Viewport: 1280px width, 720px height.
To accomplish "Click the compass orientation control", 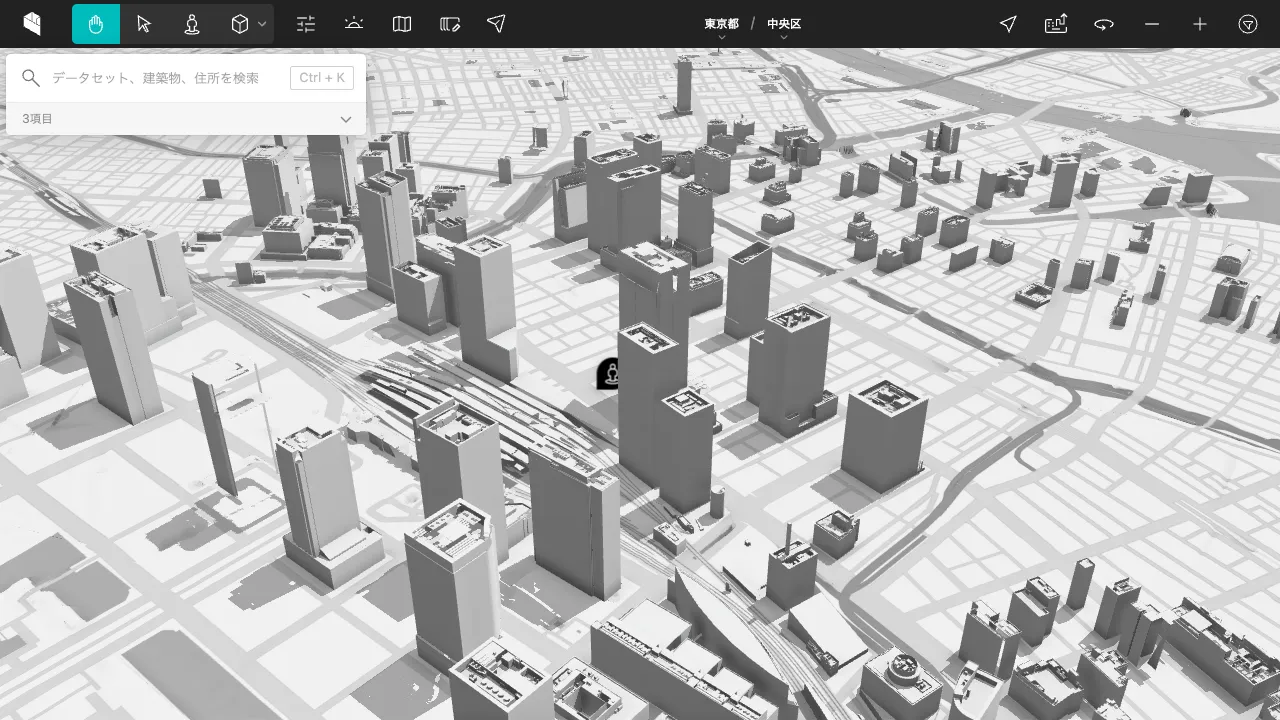I will 1248,23.
